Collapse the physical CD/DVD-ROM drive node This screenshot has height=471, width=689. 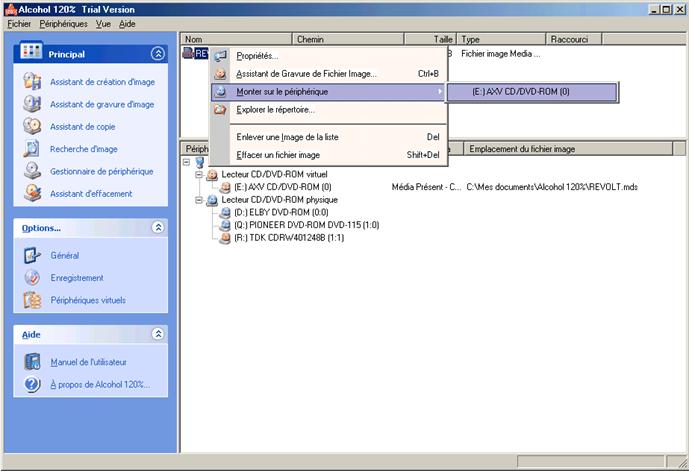click(x=199, y=200)
